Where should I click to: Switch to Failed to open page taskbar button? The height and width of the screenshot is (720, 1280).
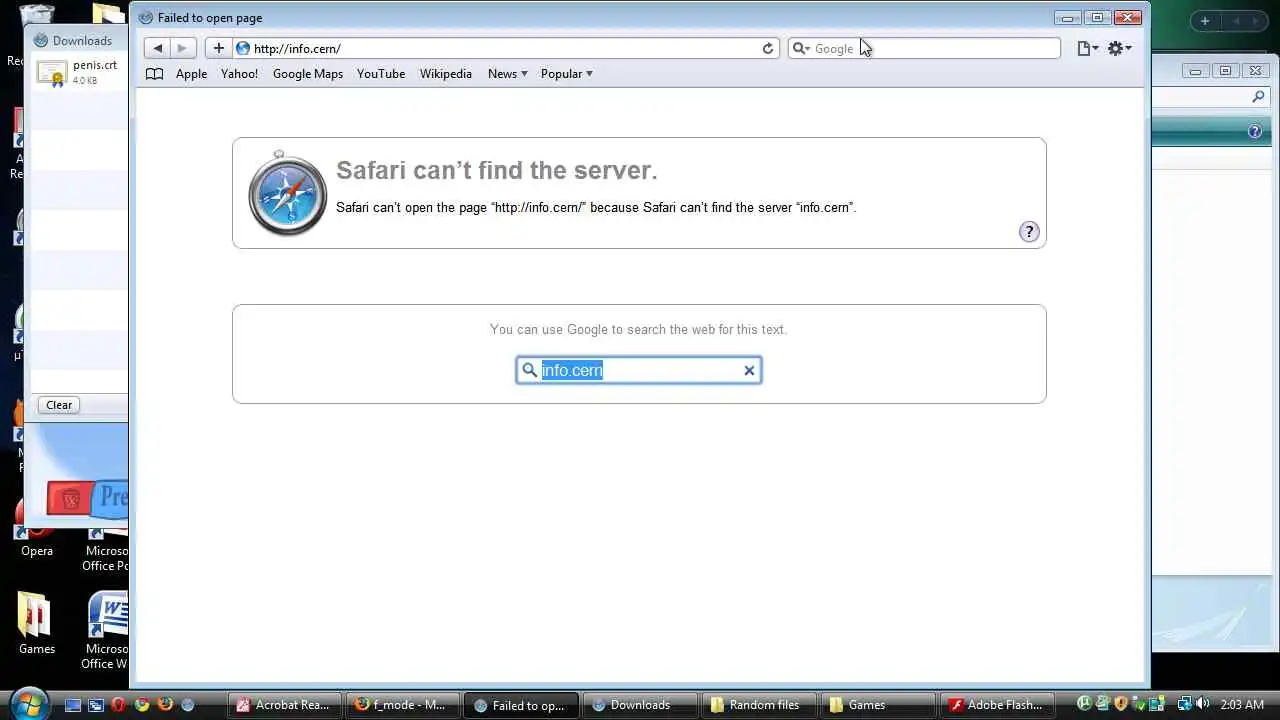[x=521, y=705]
